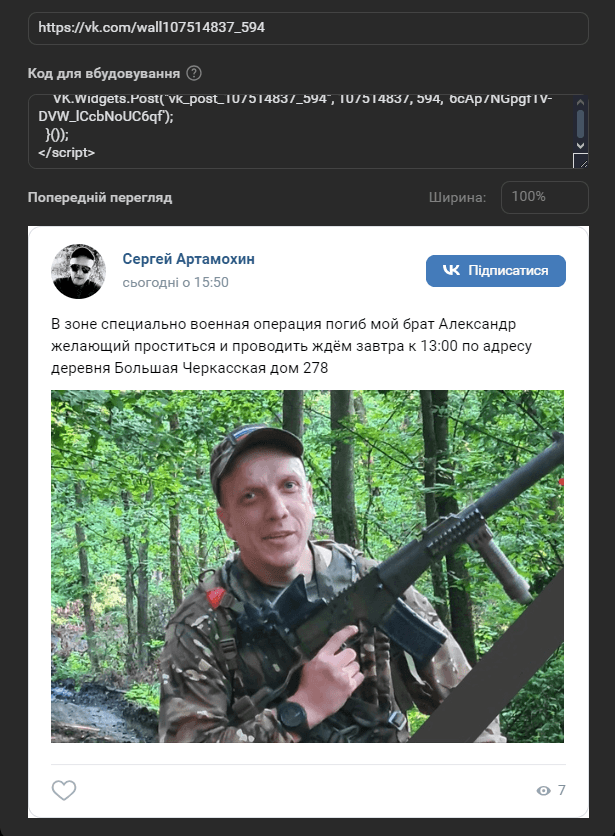The width and height of the screenshot is (615, 836).
Task: Click the Попередній перегляд heading
Action: pos(100,197)
